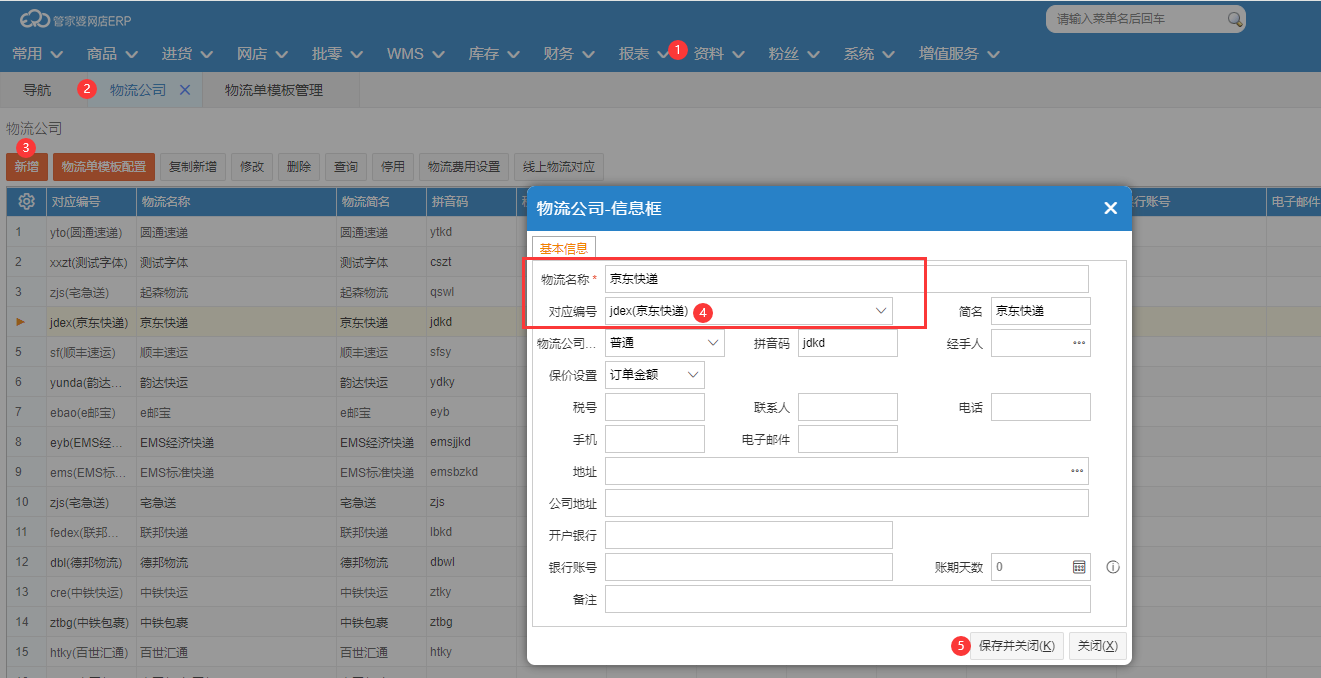Click the 复制新增 button
The height and width of the screenshot is (678, 1321).
[x=193, y=167]
